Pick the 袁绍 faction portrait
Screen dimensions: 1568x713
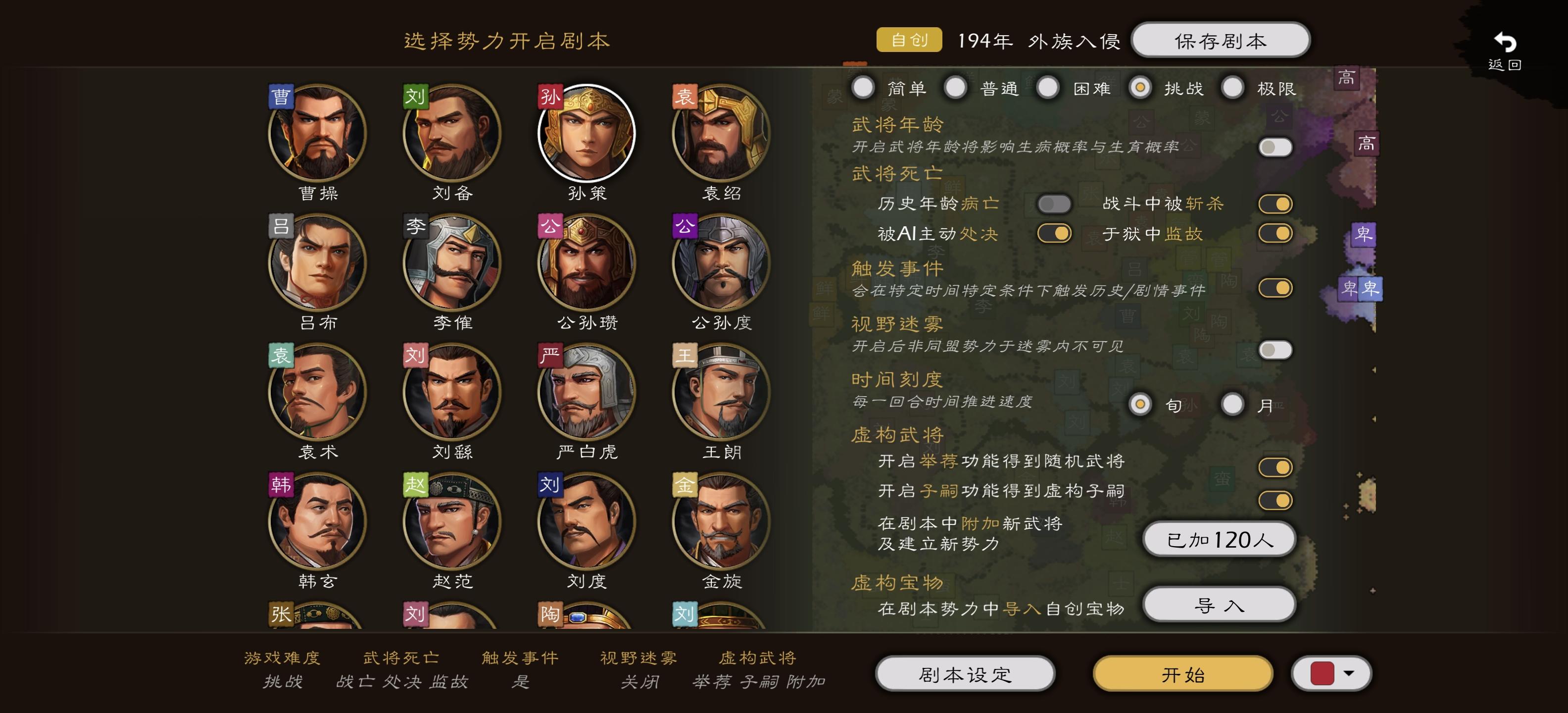(x=721, y=133)
